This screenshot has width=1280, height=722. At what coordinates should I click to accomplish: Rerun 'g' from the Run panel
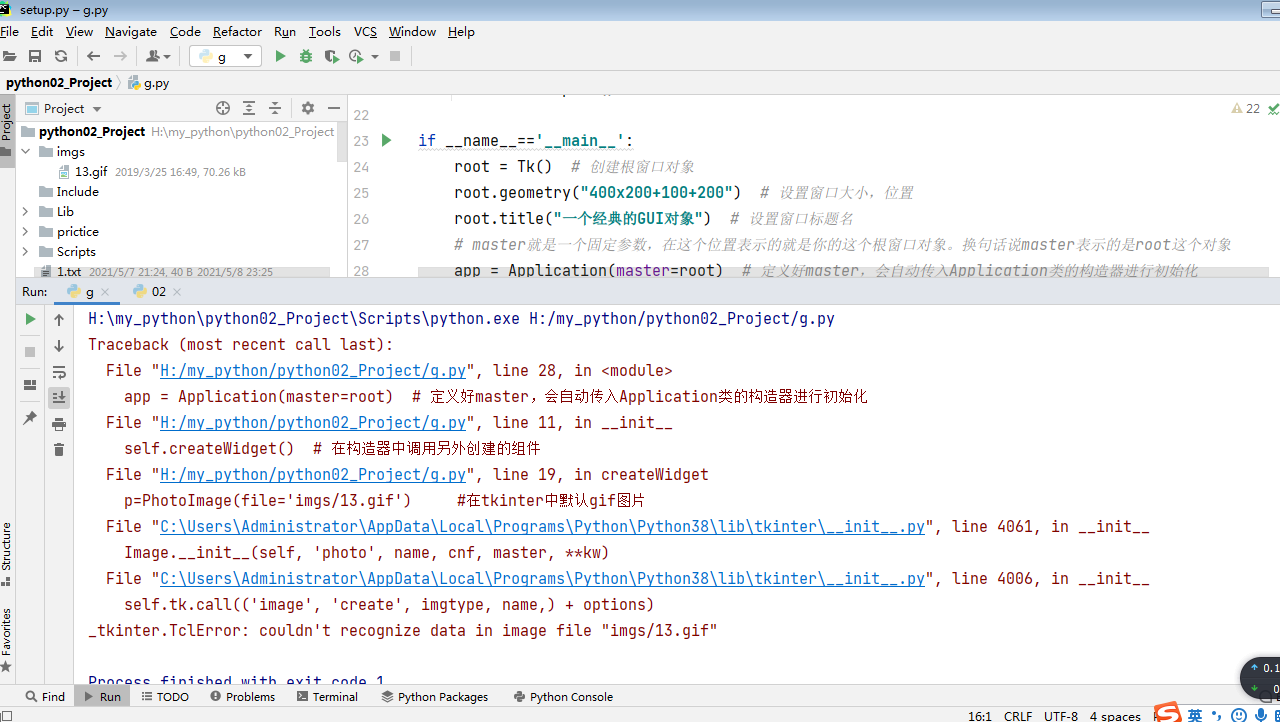tap(30, 320)
